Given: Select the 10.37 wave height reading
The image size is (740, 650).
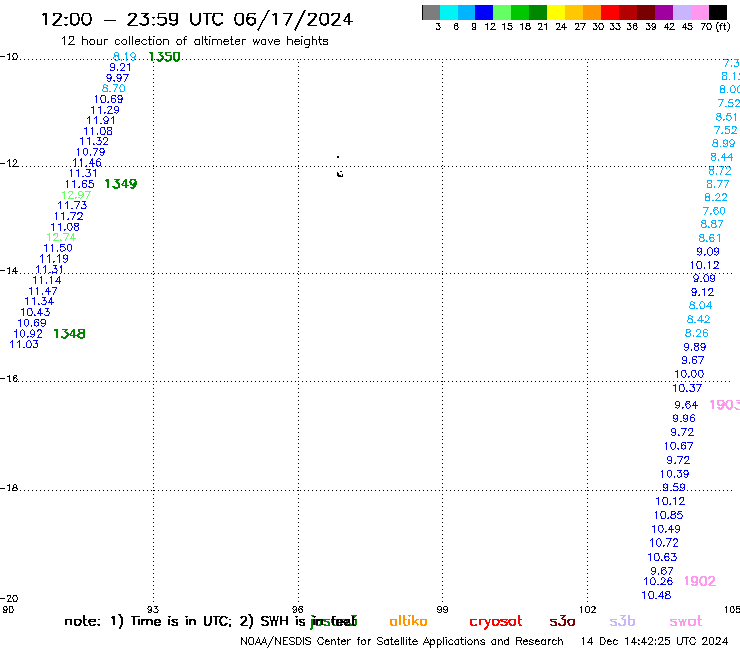Looking at the screenshot, I should [687, 388].
